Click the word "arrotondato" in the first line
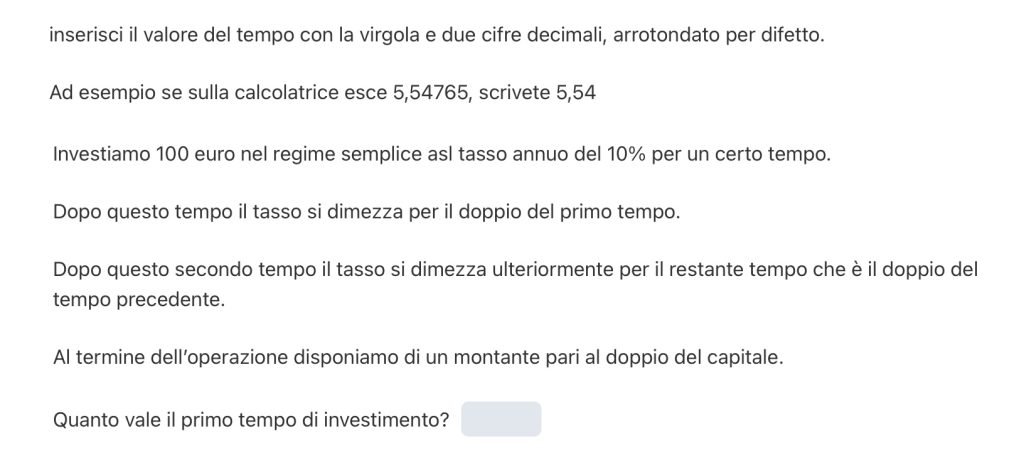 tap(663, 35)
